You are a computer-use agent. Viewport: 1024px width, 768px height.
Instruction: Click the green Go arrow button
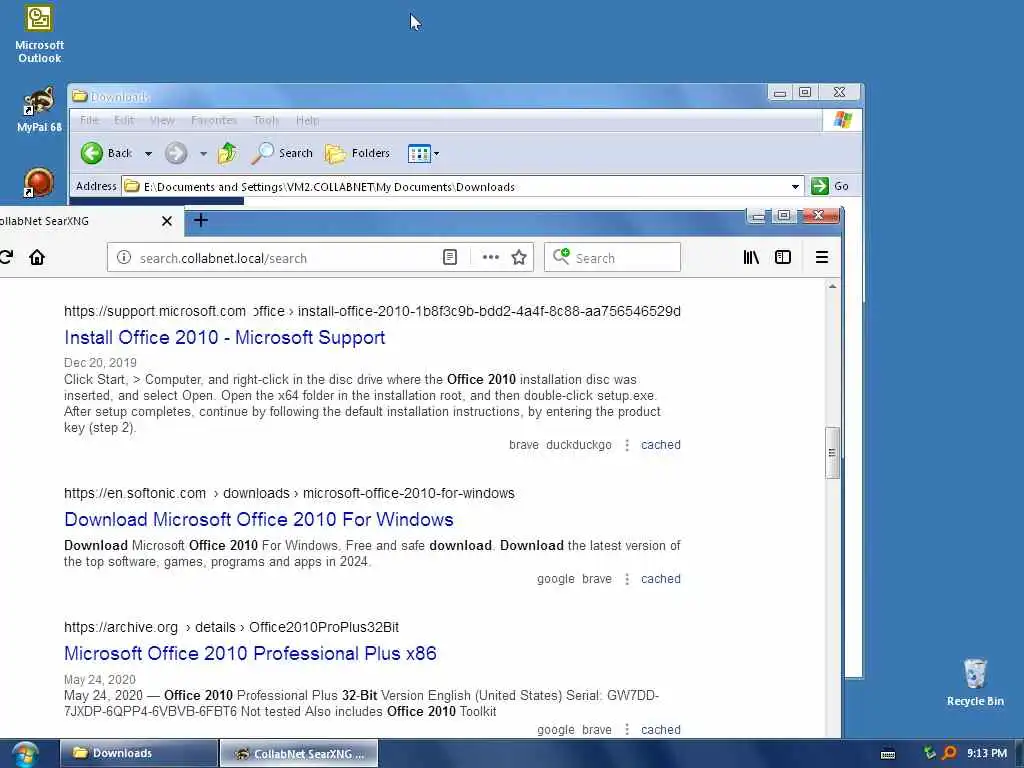[820, 186]
